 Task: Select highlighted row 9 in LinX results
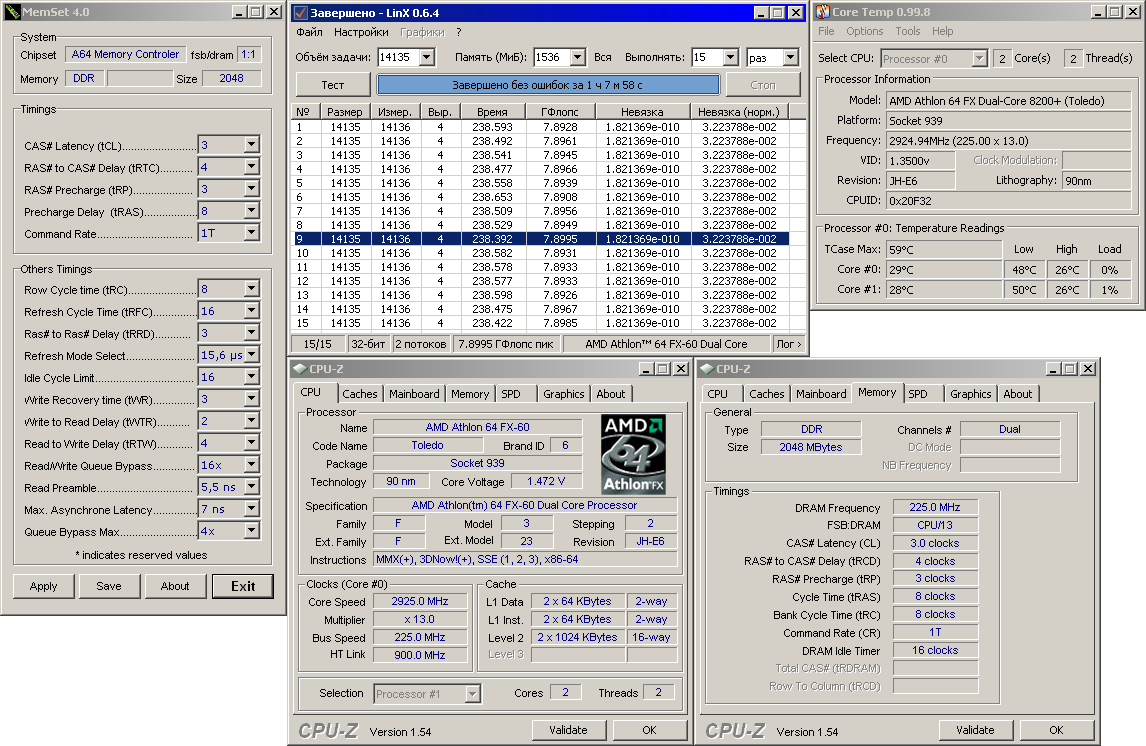(540, 239)
